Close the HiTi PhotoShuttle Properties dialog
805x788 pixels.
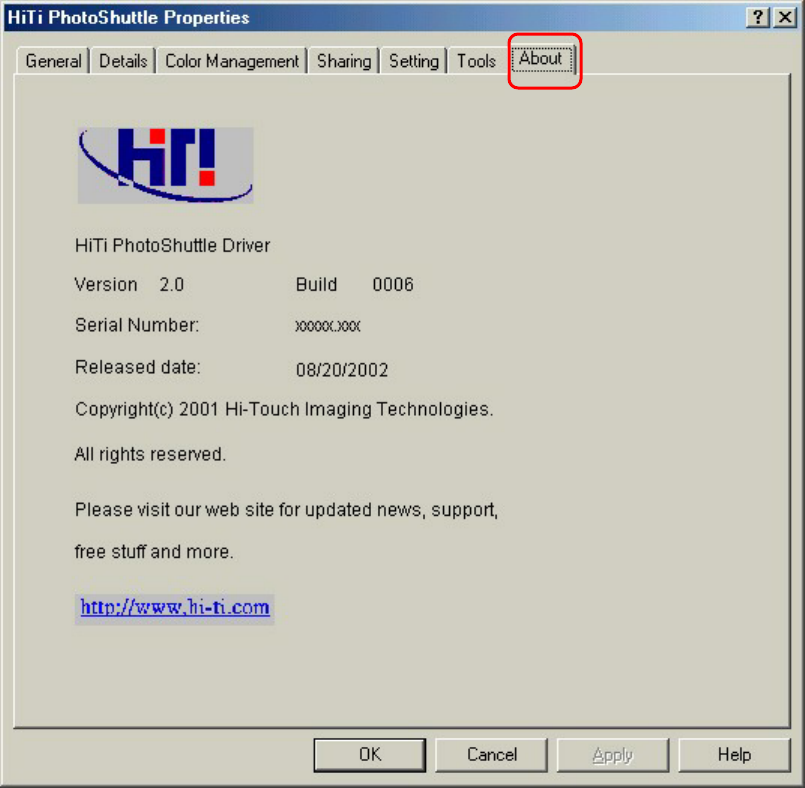coord(785,17)
